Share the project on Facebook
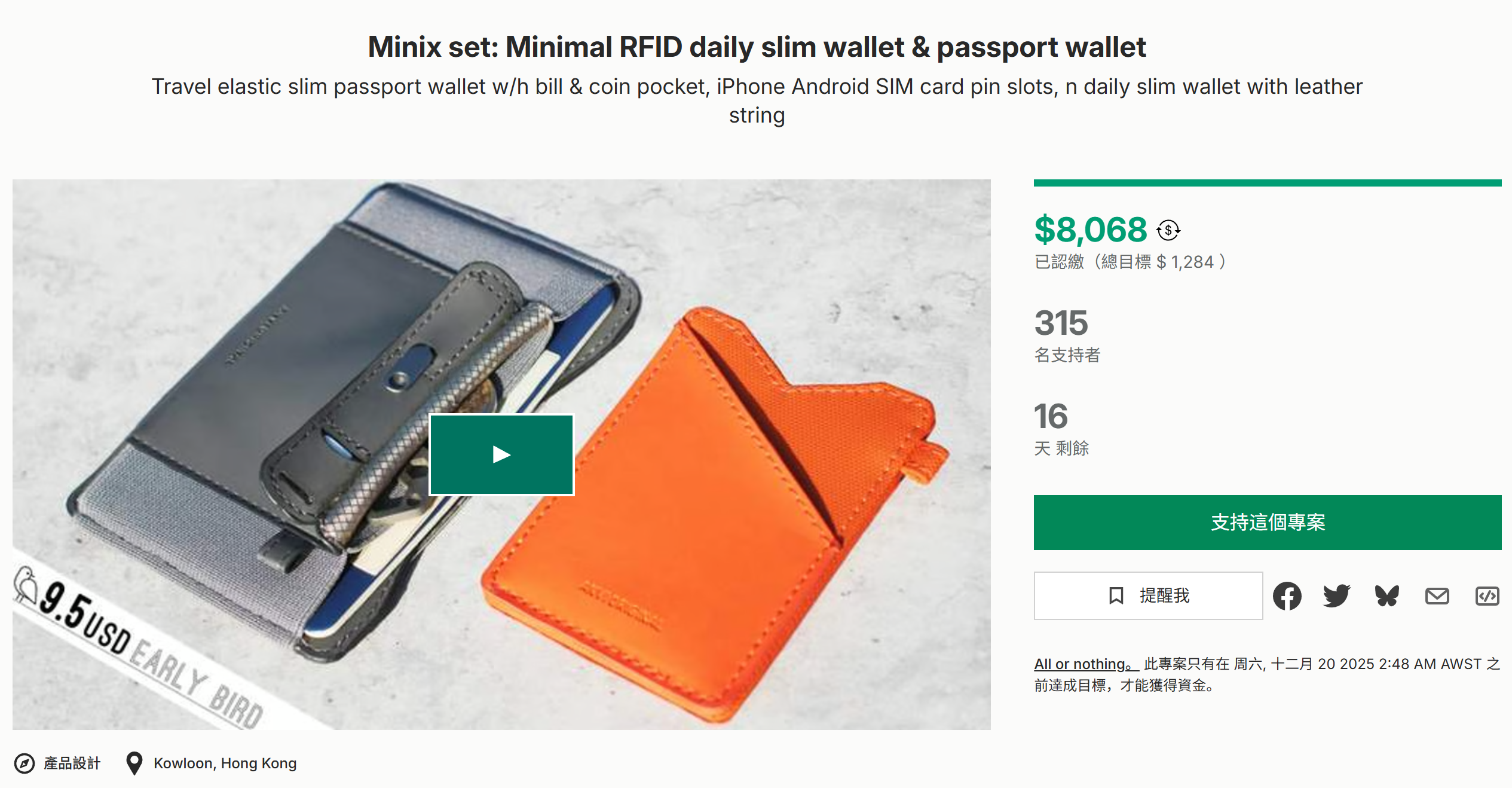The width and height of the screenshot is (1512, 788). 1287,596
